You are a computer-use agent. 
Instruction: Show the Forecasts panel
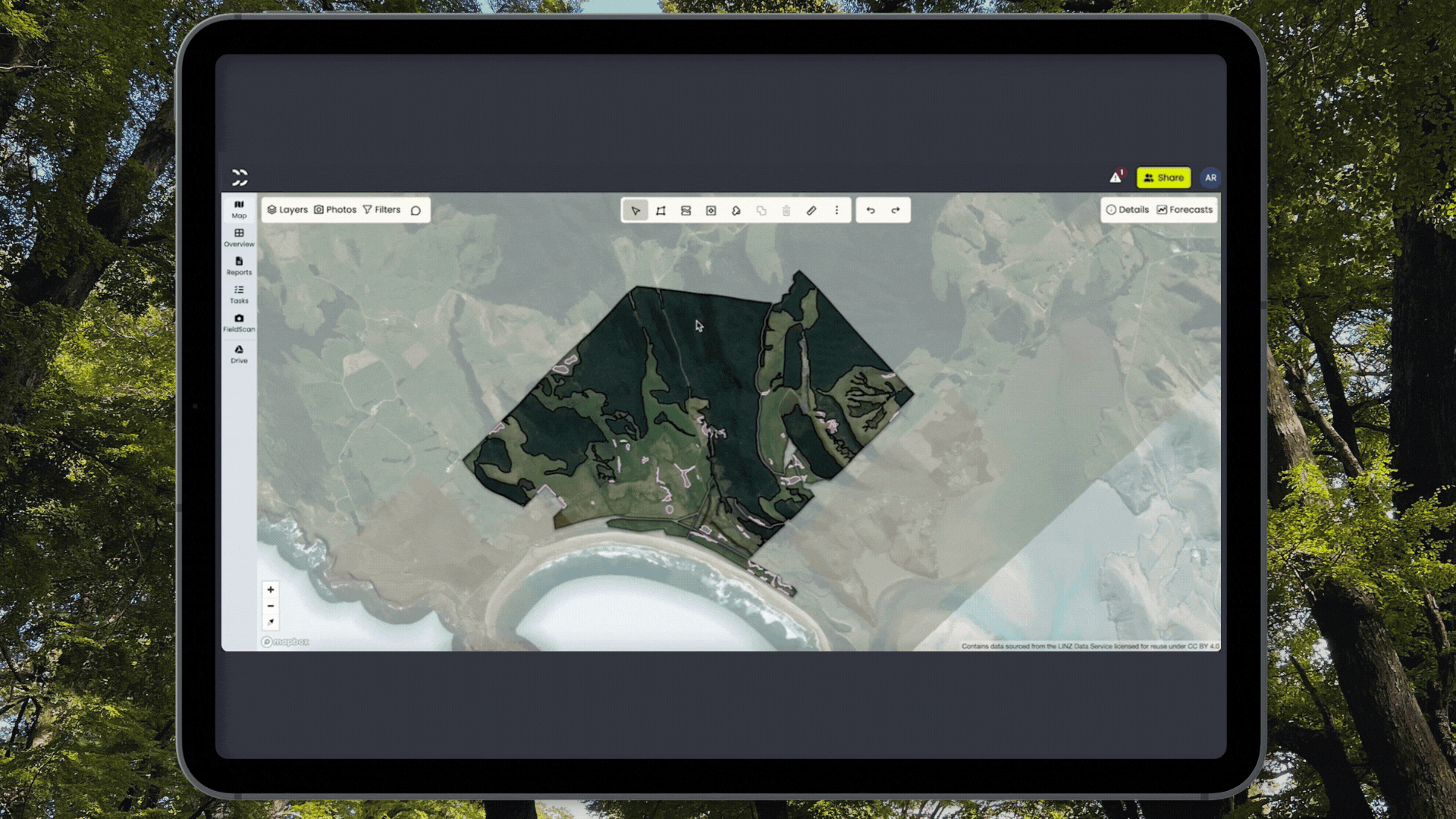1185,210
